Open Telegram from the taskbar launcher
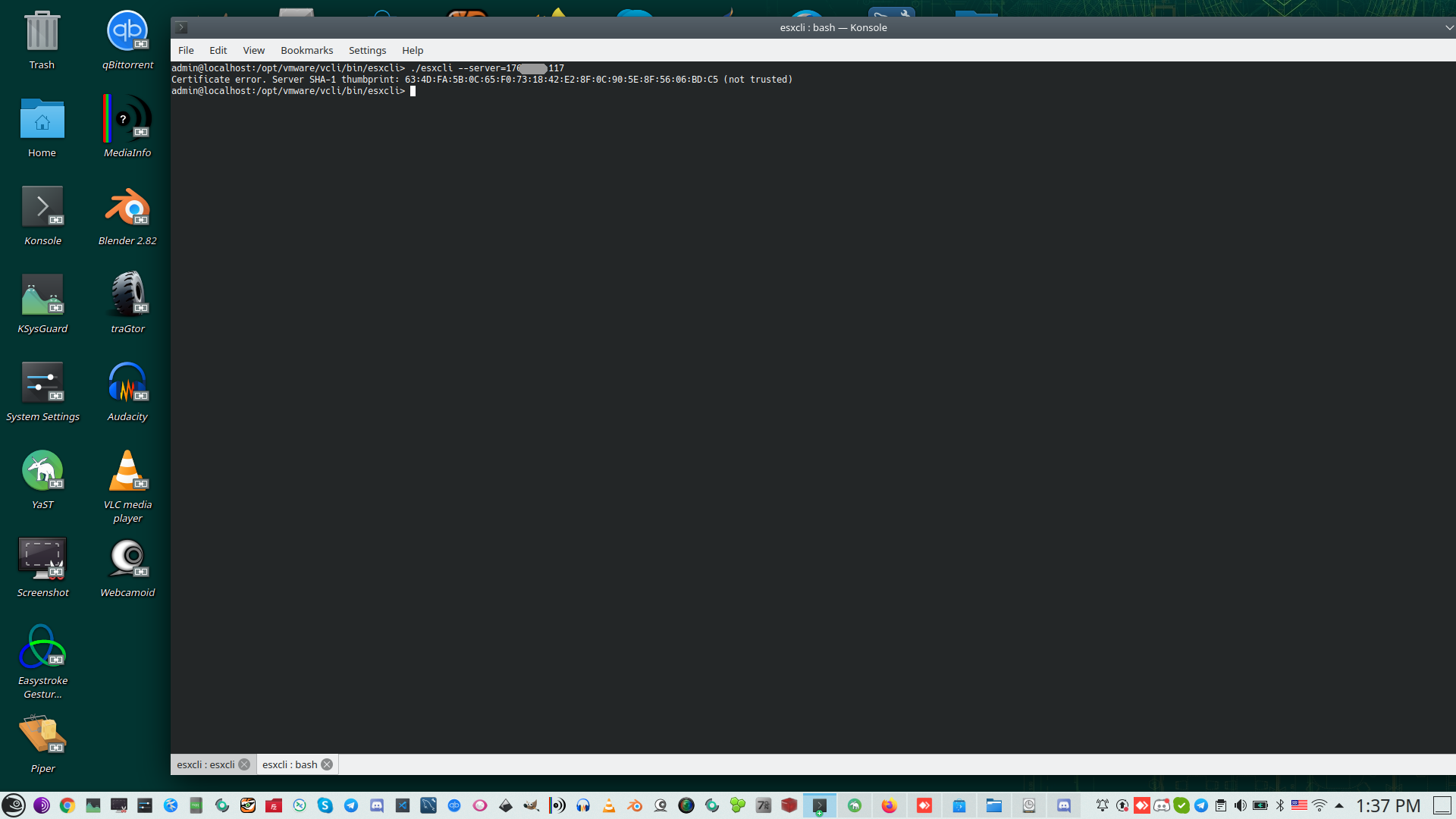 [x=350, y=805]
